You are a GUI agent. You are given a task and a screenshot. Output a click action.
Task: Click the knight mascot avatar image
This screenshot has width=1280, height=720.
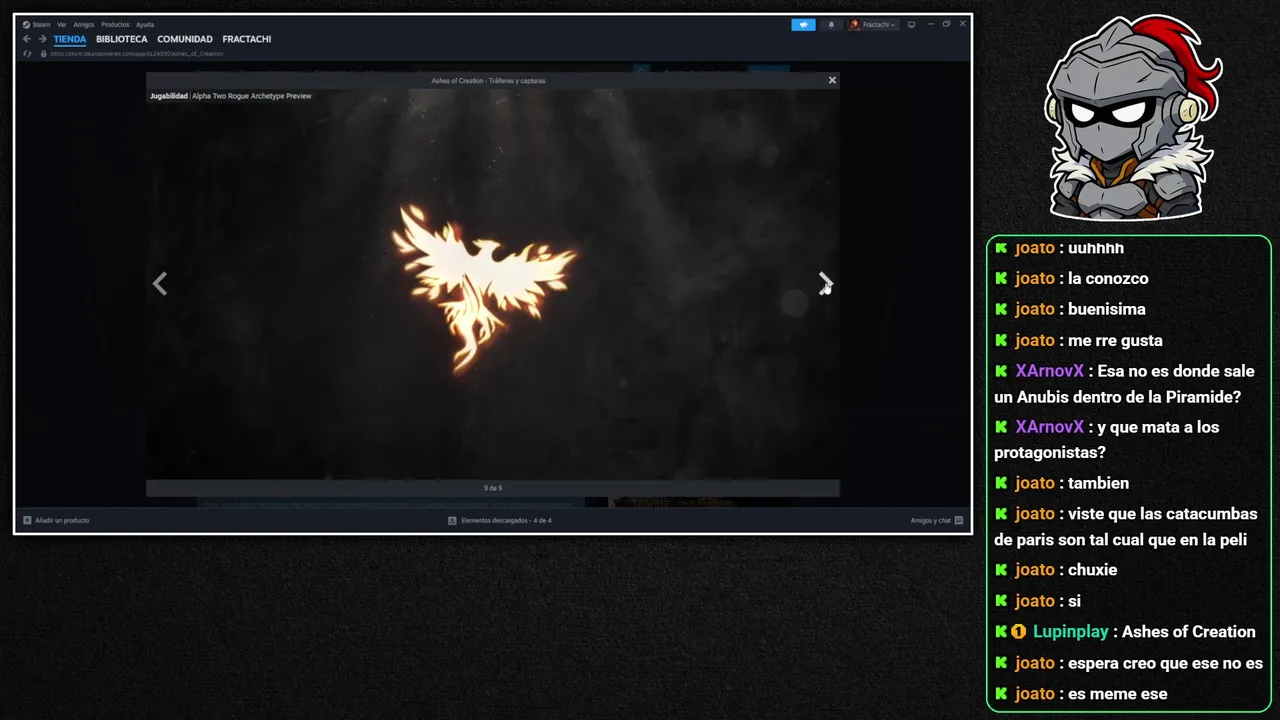[x=1133, y=117]
